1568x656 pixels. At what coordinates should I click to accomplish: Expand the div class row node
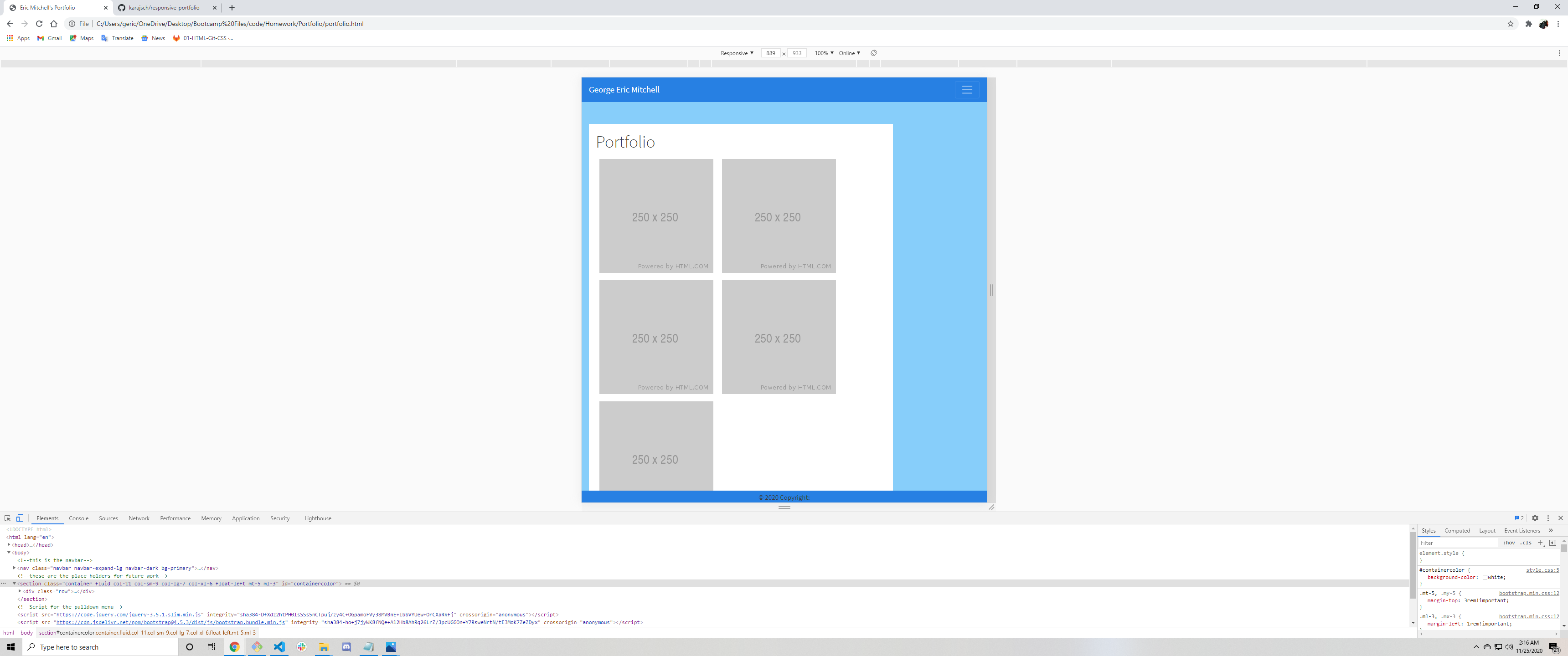20,591
